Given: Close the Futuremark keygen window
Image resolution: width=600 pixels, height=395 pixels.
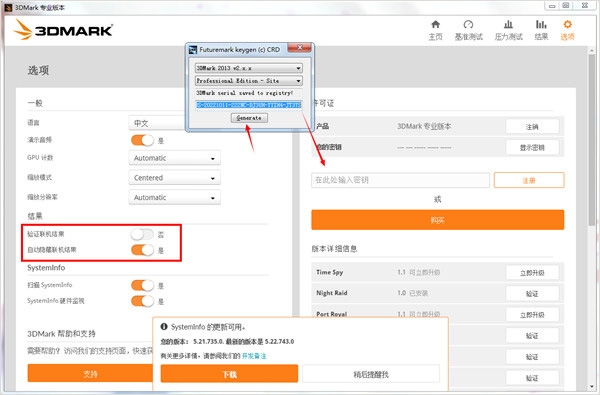Looking at the screenshot, I should 300,47.
